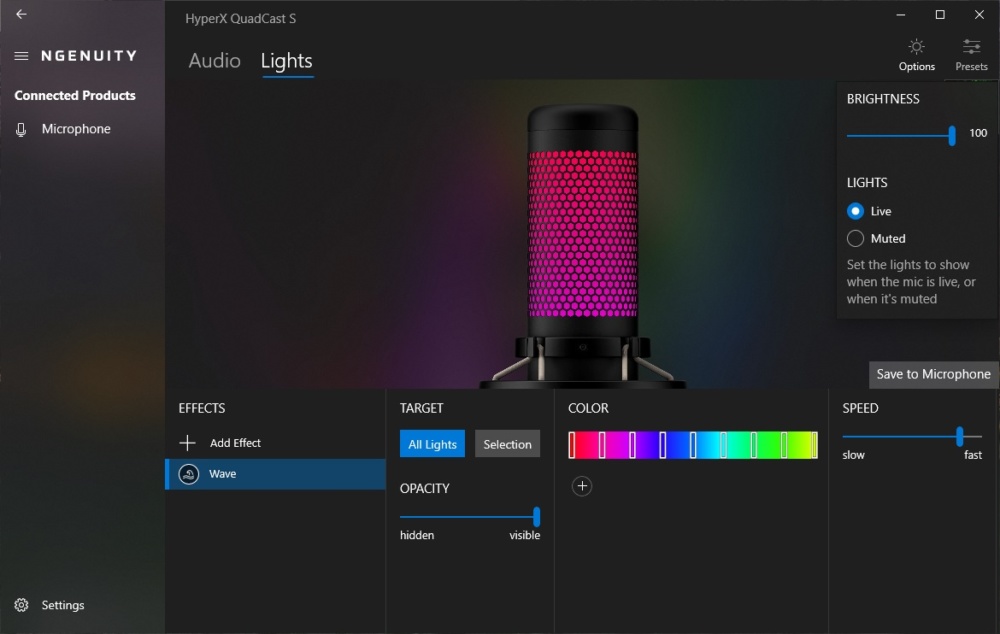Image resolution: width=1000 pixels, height=634 pixels.
Task: Select the yellow-green last color stop
Action: pyautogui.click(x=814, y=445)
